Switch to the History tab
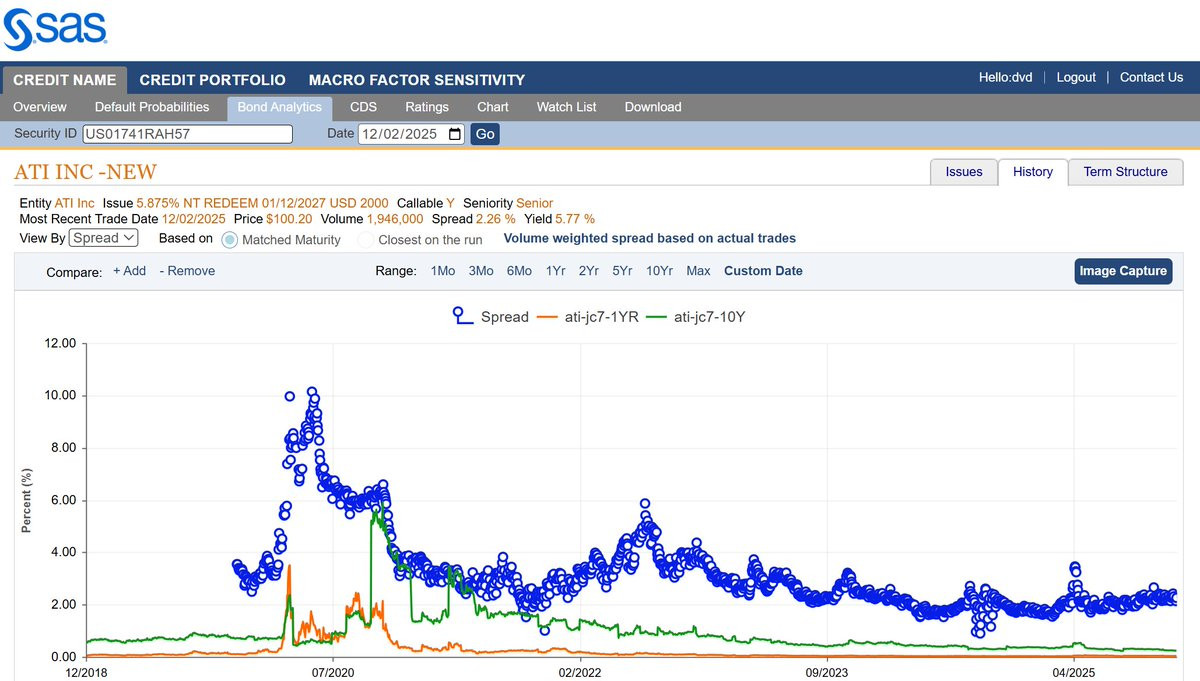This screenshot has width=1200, height=681. (1033, 172)
